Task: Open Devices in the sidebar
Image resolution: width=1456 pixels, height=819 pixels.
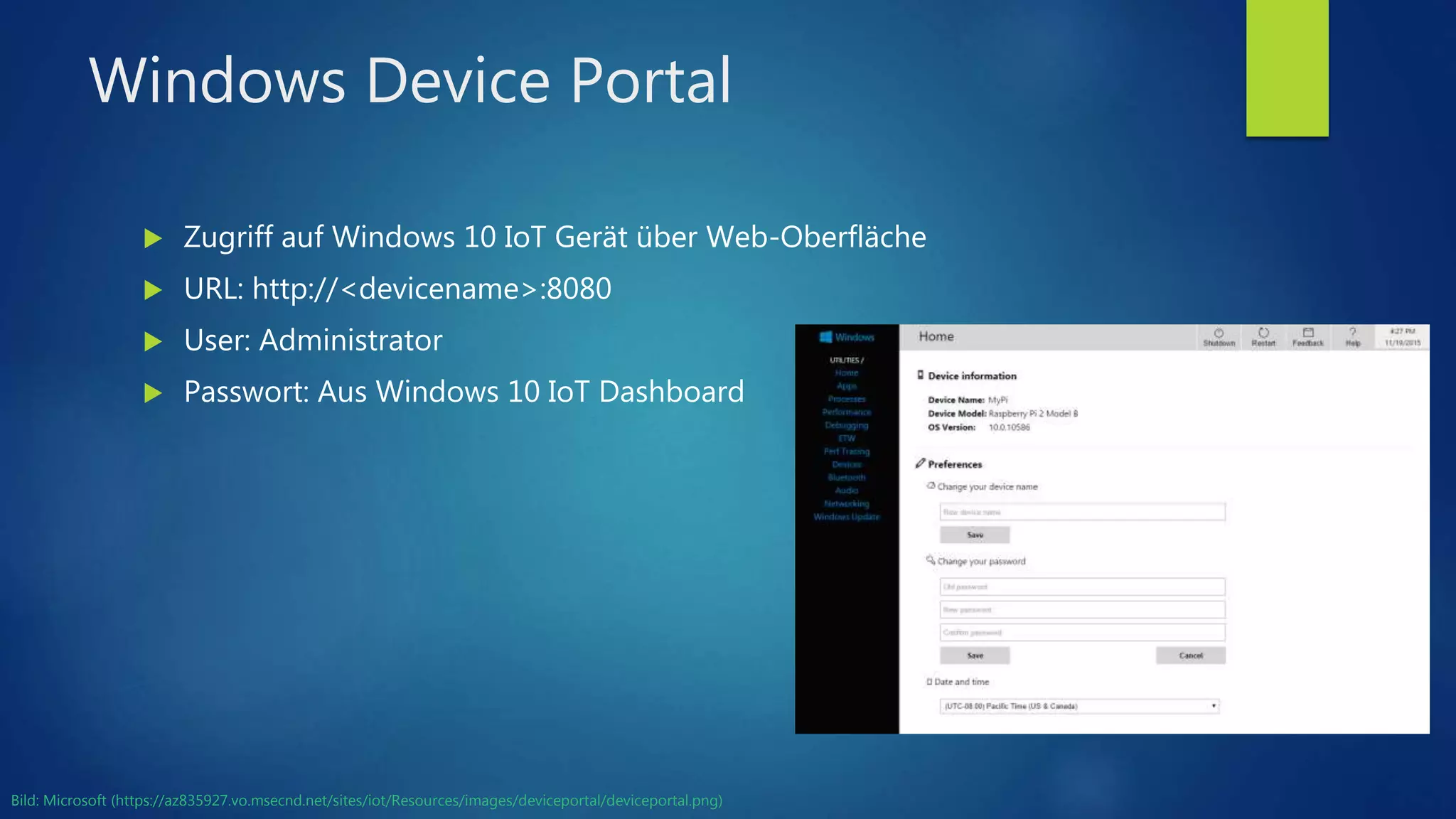Action: (847, 464)
